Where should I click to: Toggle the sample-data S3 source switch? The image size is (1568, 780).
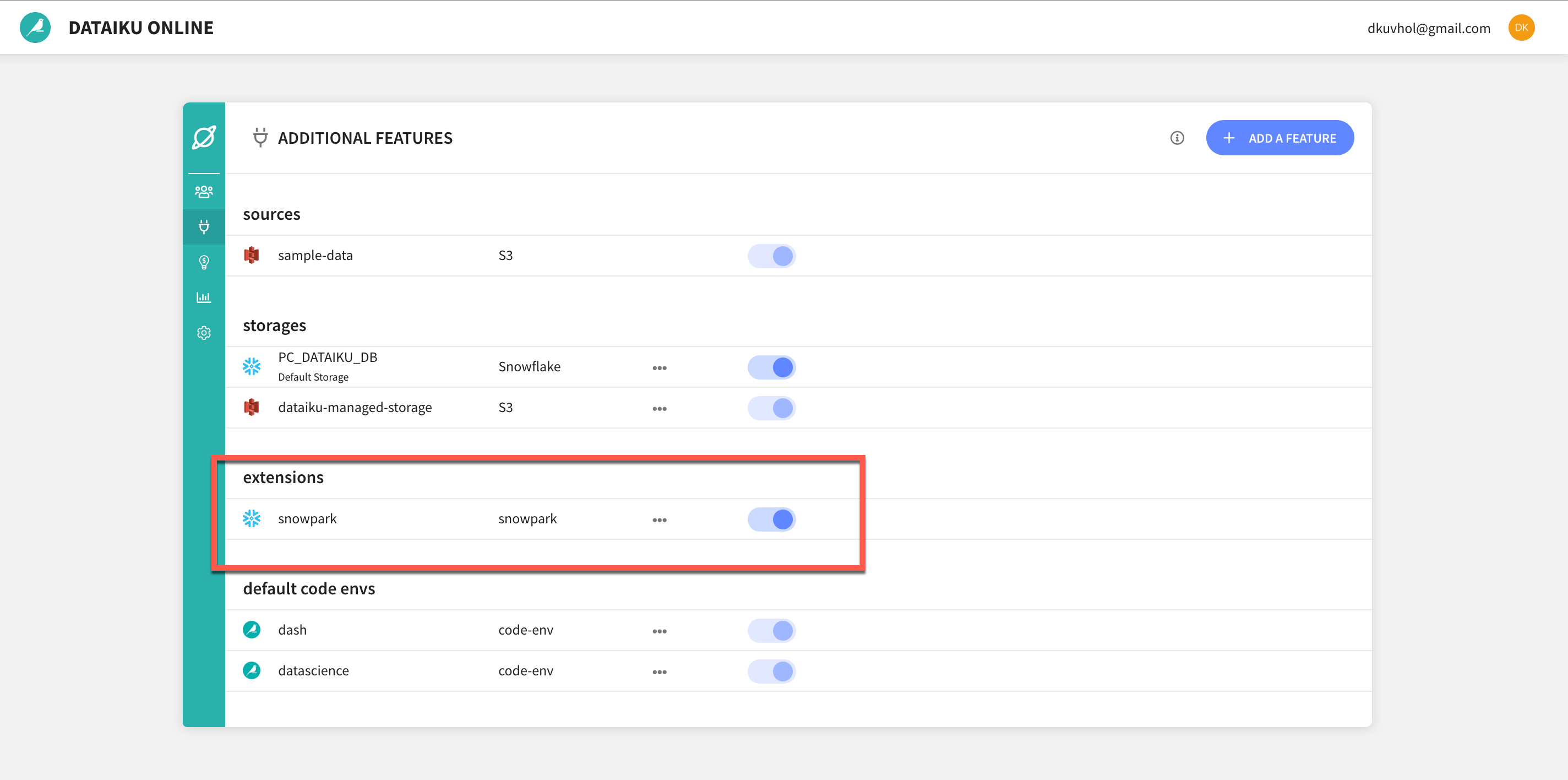(771, 256)
